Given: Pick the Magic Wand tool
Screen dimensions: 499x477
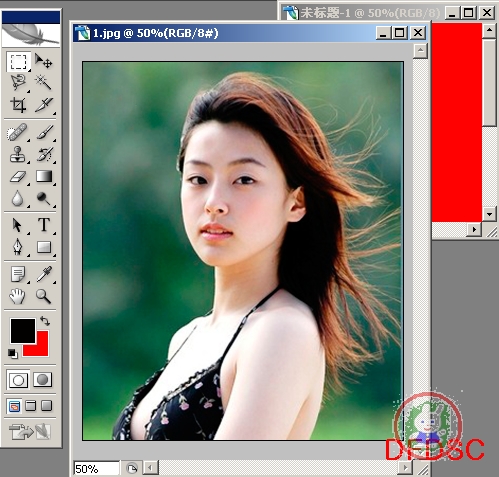Looking at the screenshot, I should (x=43, y=82).
